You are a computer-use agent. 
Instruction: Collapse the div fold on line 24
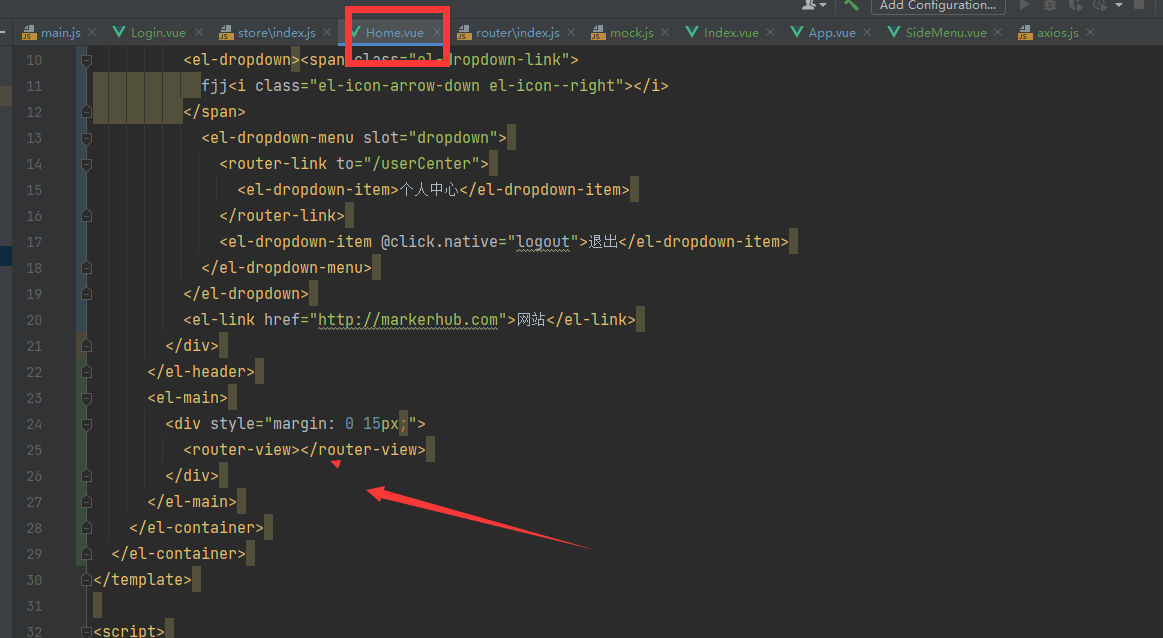86,424
